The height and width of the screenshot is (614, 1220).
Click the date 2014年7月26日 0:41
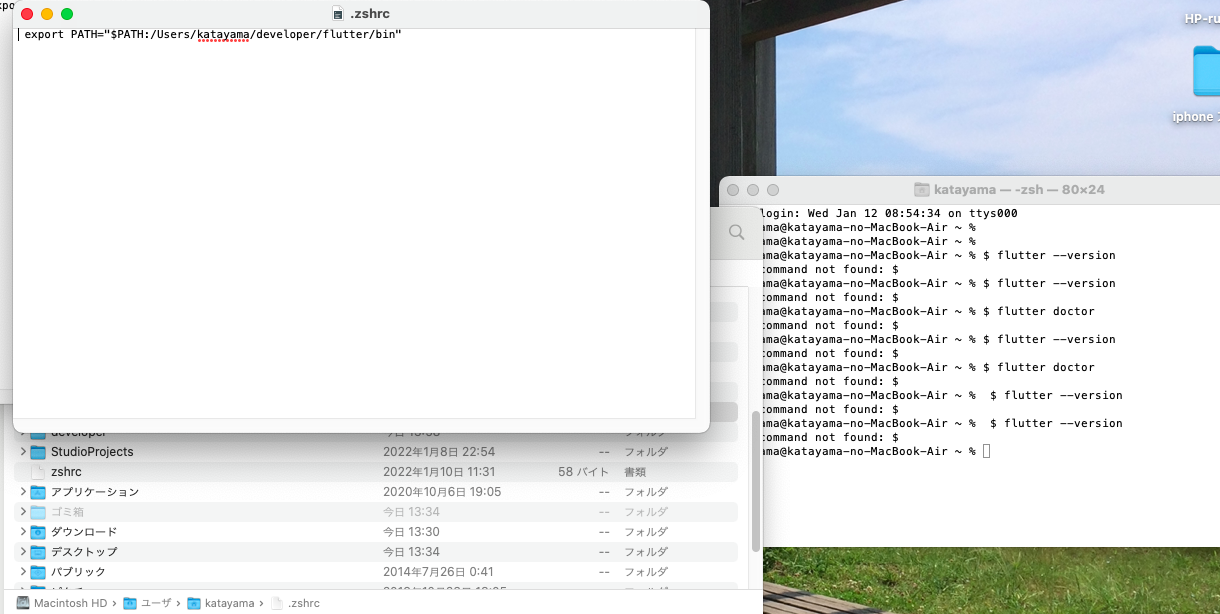tap(439, 572)
